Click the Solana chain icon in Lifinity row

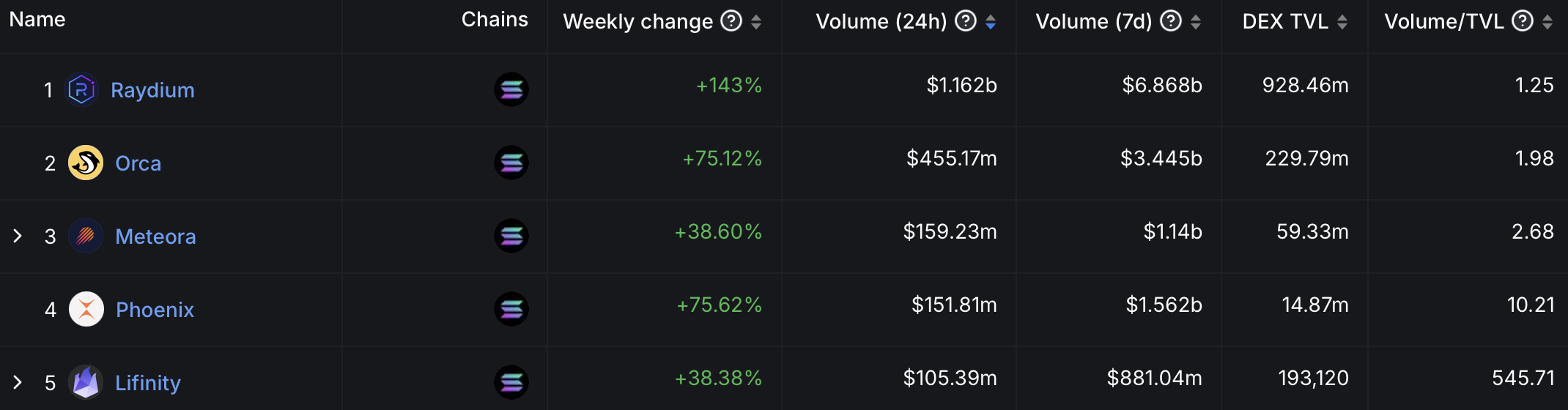(511, 382)
